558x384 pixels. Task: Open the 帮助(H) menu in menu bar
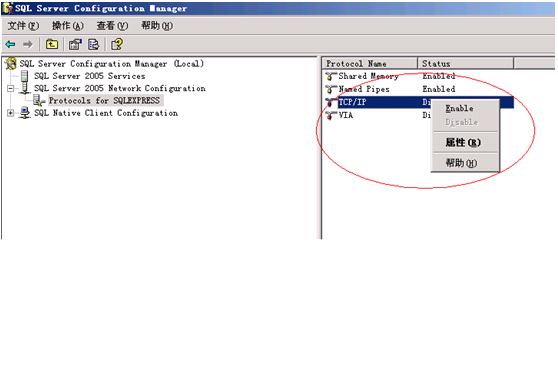pos(157,26)
